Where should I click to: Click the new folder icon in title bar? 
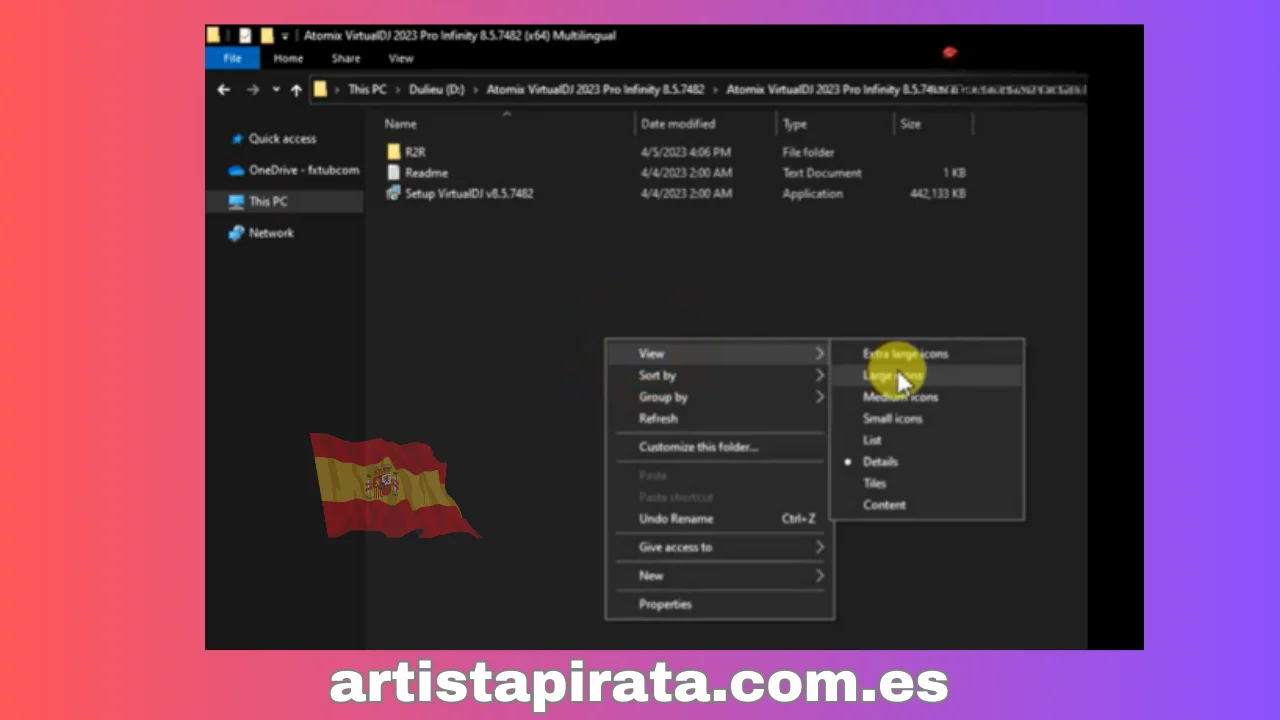tap(267, 36)
